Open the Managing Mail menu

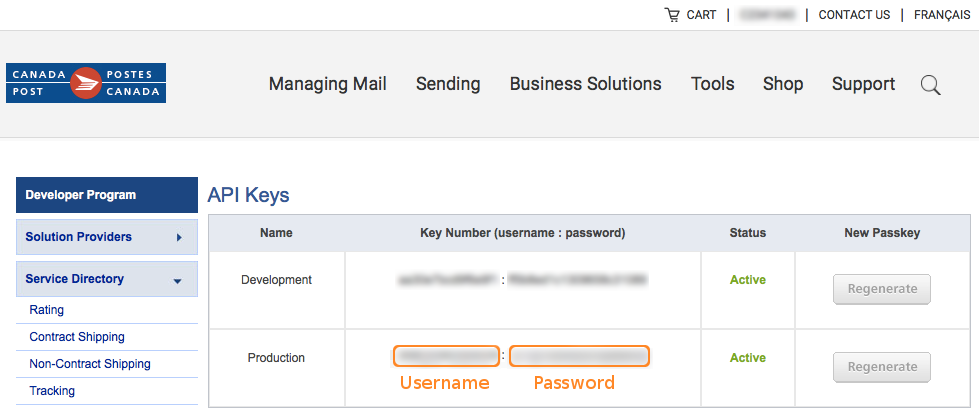(x=328, y=84)
